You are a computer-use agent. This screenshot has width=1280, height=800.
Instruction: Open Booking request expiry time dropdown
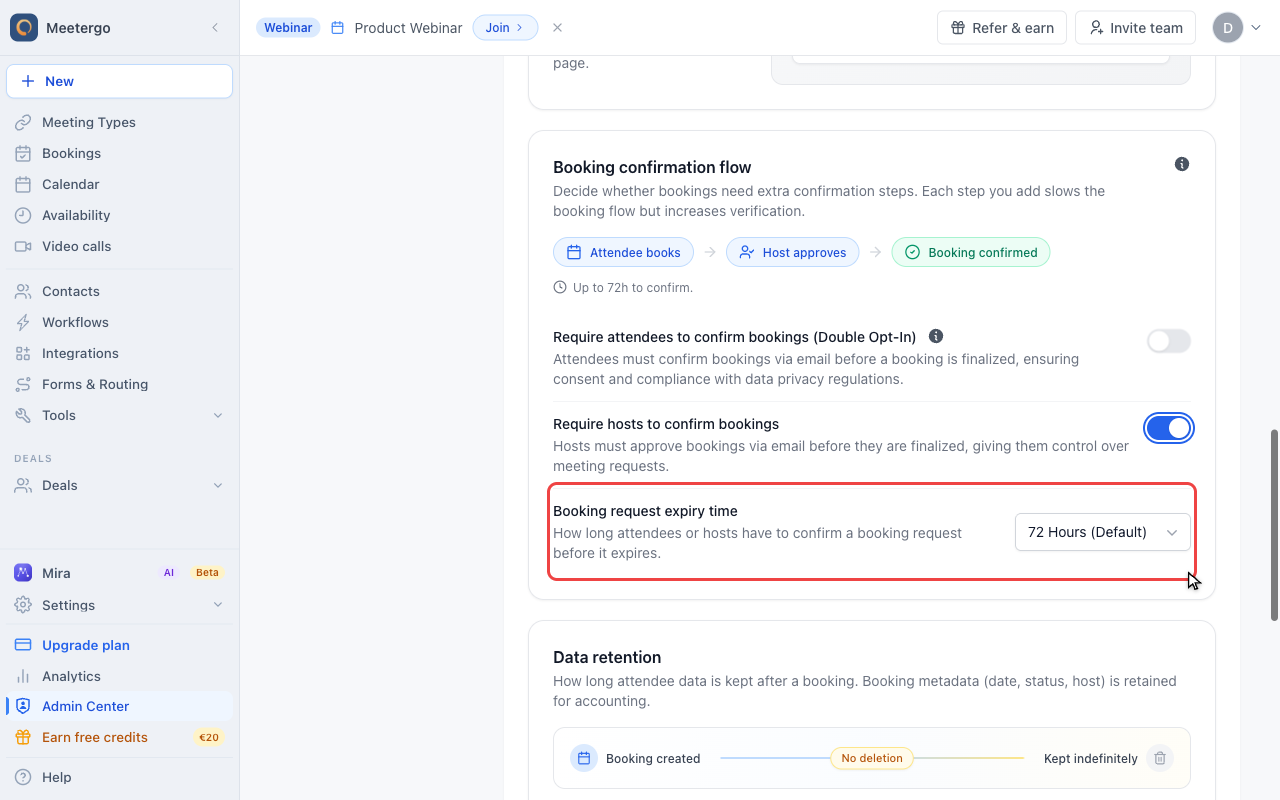click(1103, 532)
